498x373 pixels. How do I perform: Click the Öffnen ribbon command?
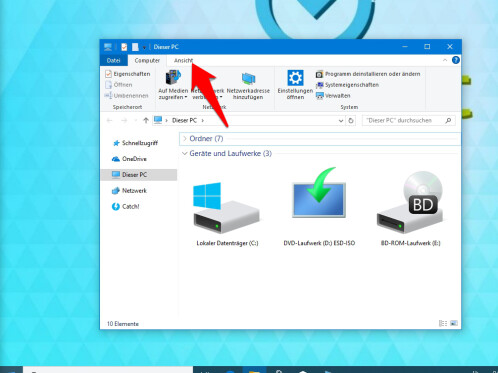pos(119,85)
